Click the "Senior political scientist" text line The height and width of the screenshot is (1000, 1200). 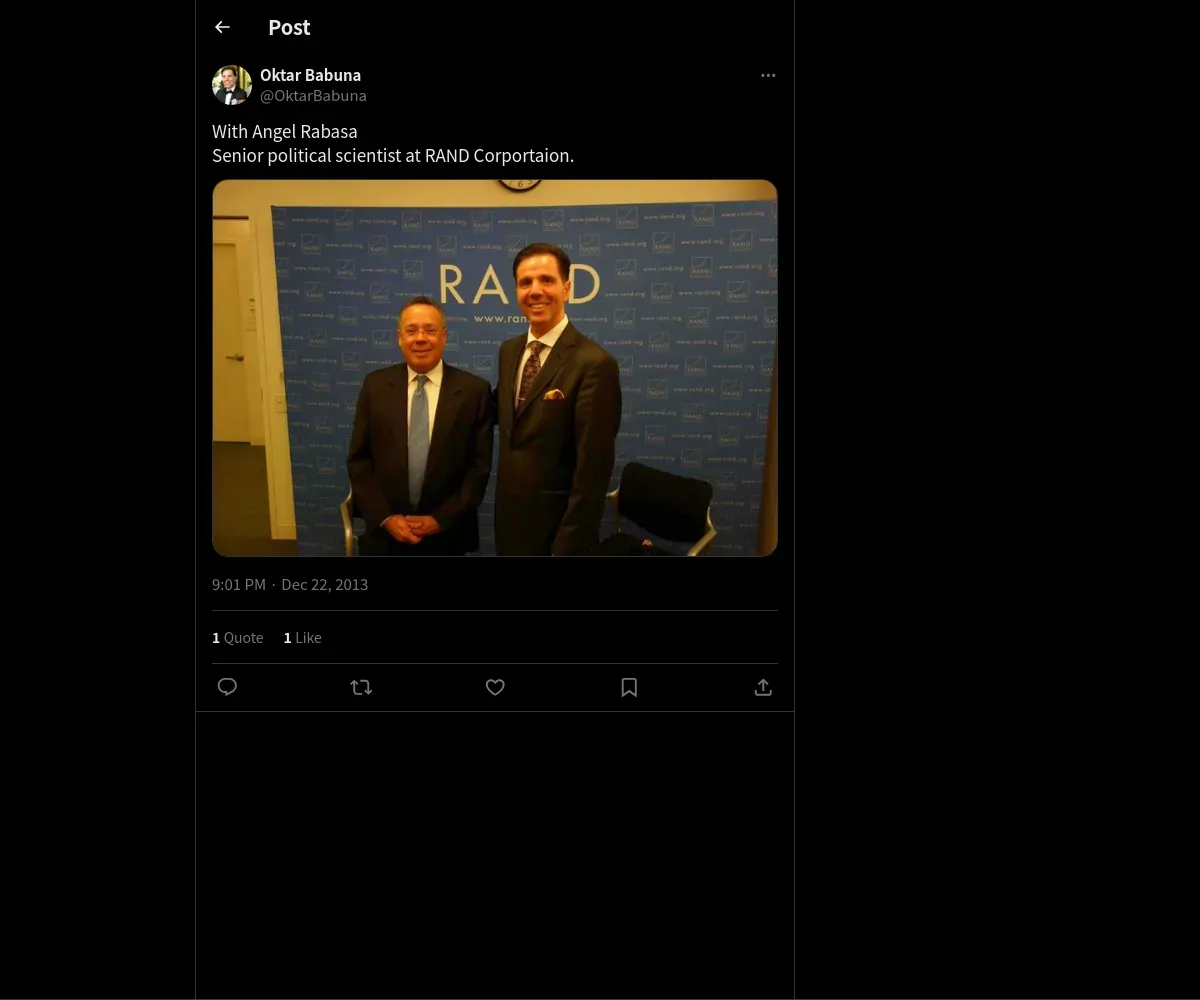[393, 156]
